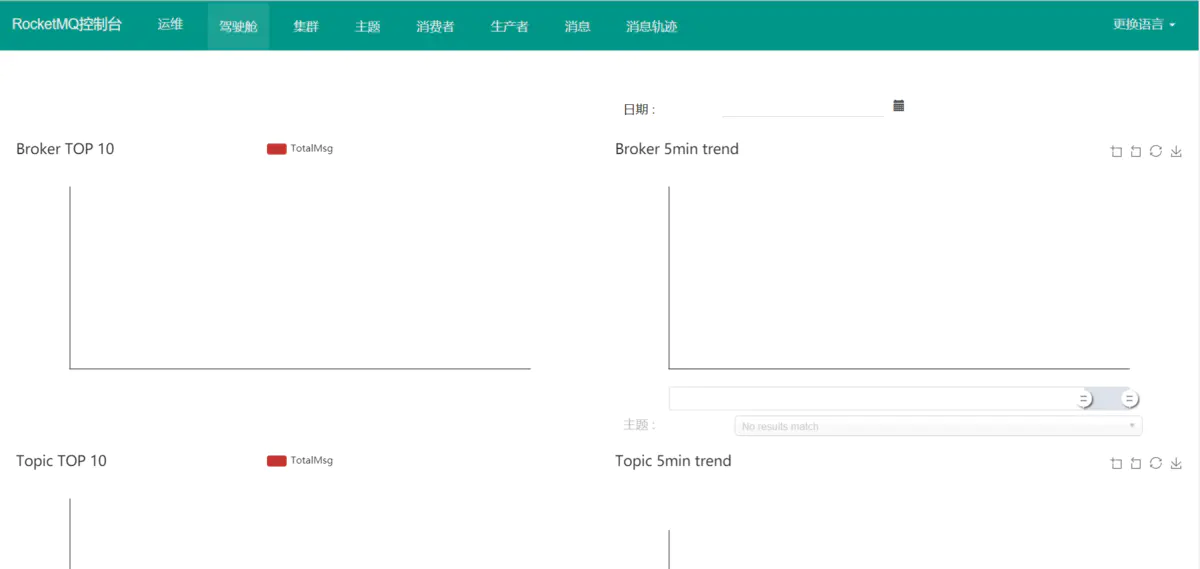Activate data zoom on Broker 5min trend chart
This screenshot has width=1200, height=569.
[x=1116, y=152]
